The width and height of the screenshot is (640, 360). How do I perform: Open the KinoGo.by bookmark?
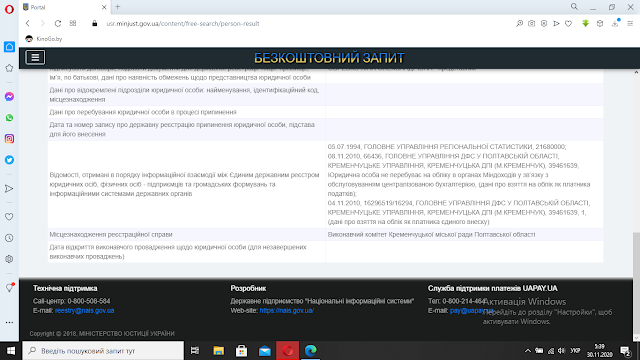click(x=44, y=39)
